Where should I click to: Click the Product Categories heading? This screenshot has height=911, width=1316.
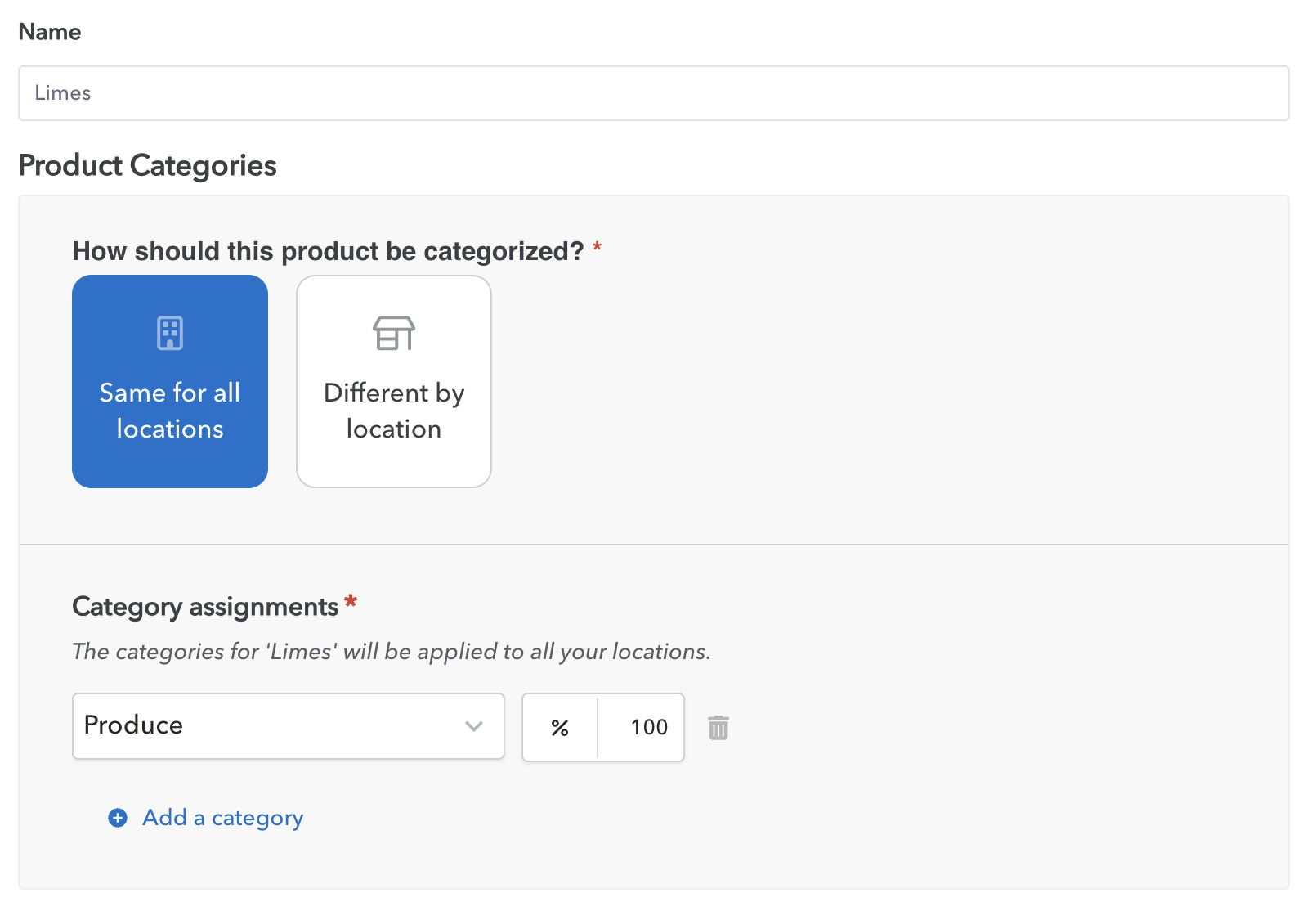pyautogui.click(x=148, y=165)
